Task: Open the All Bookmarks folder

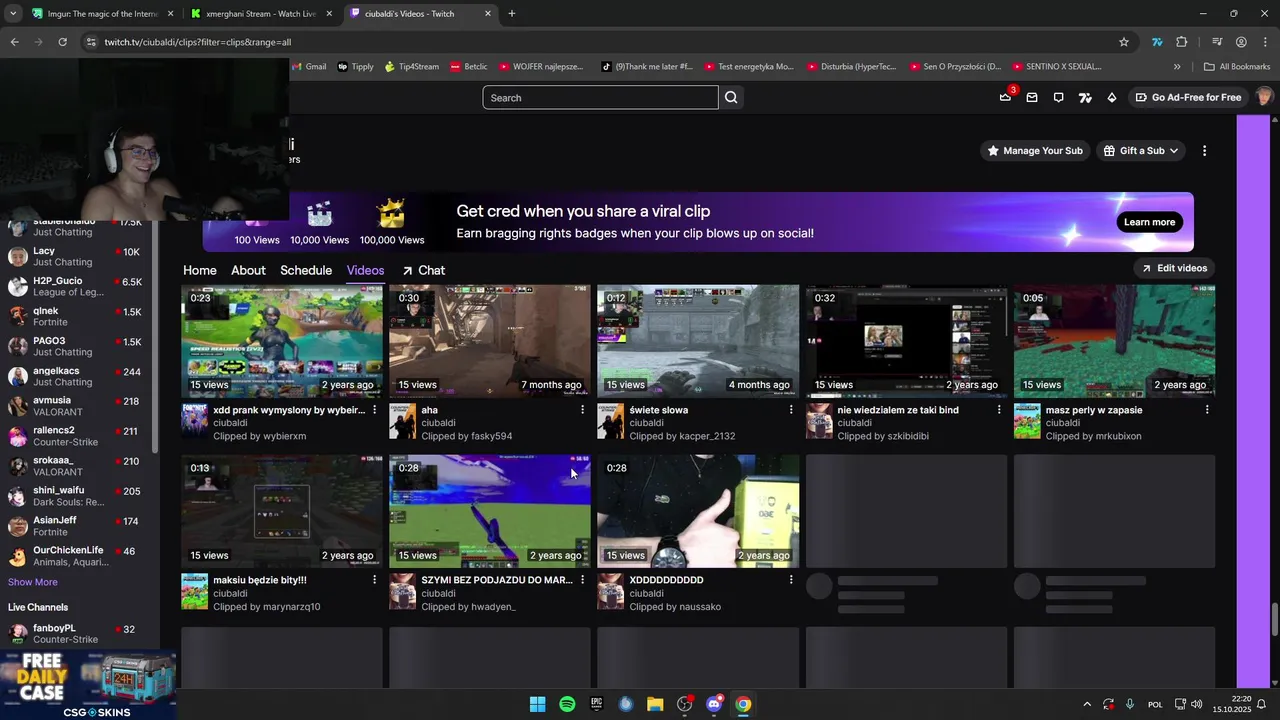Action: pos(1237,67)
